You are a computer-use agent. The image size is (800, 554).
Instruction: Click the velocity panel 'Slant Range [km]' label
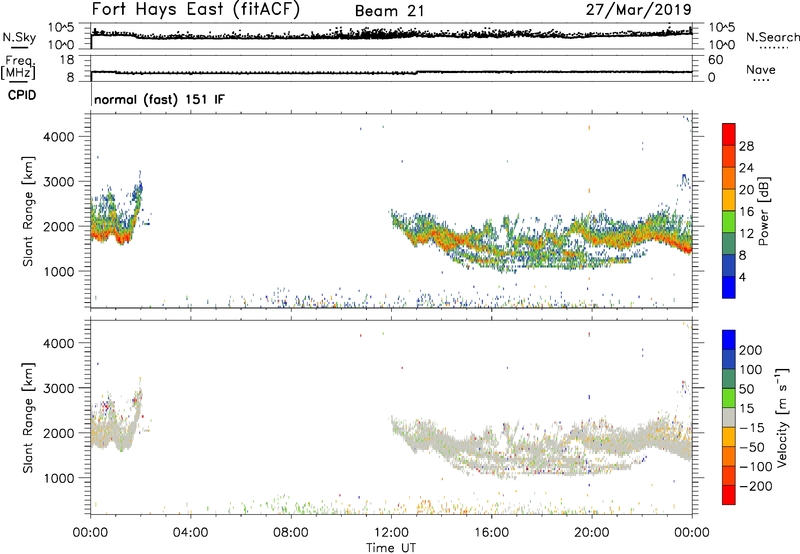click(28, 417)
